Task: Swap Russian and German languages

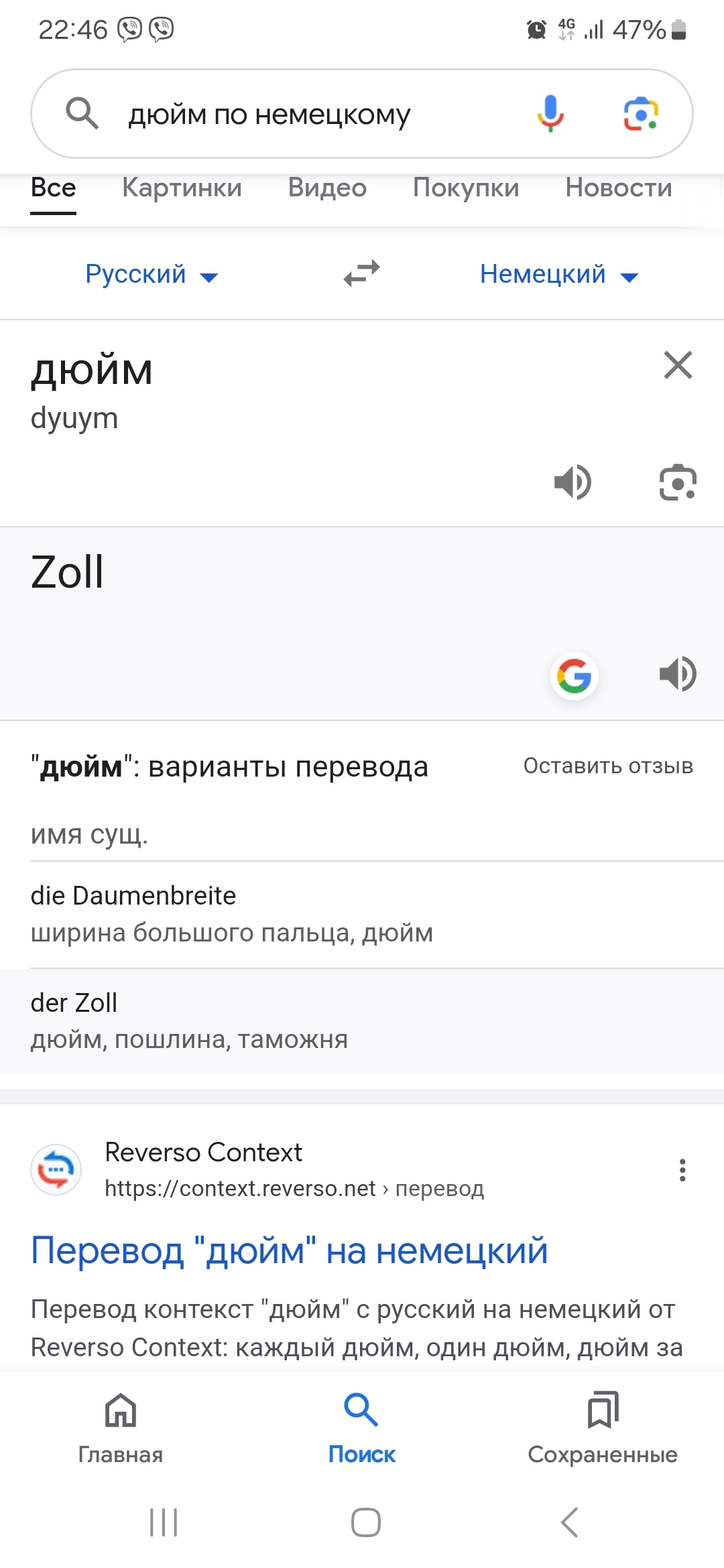Action: 361,274
